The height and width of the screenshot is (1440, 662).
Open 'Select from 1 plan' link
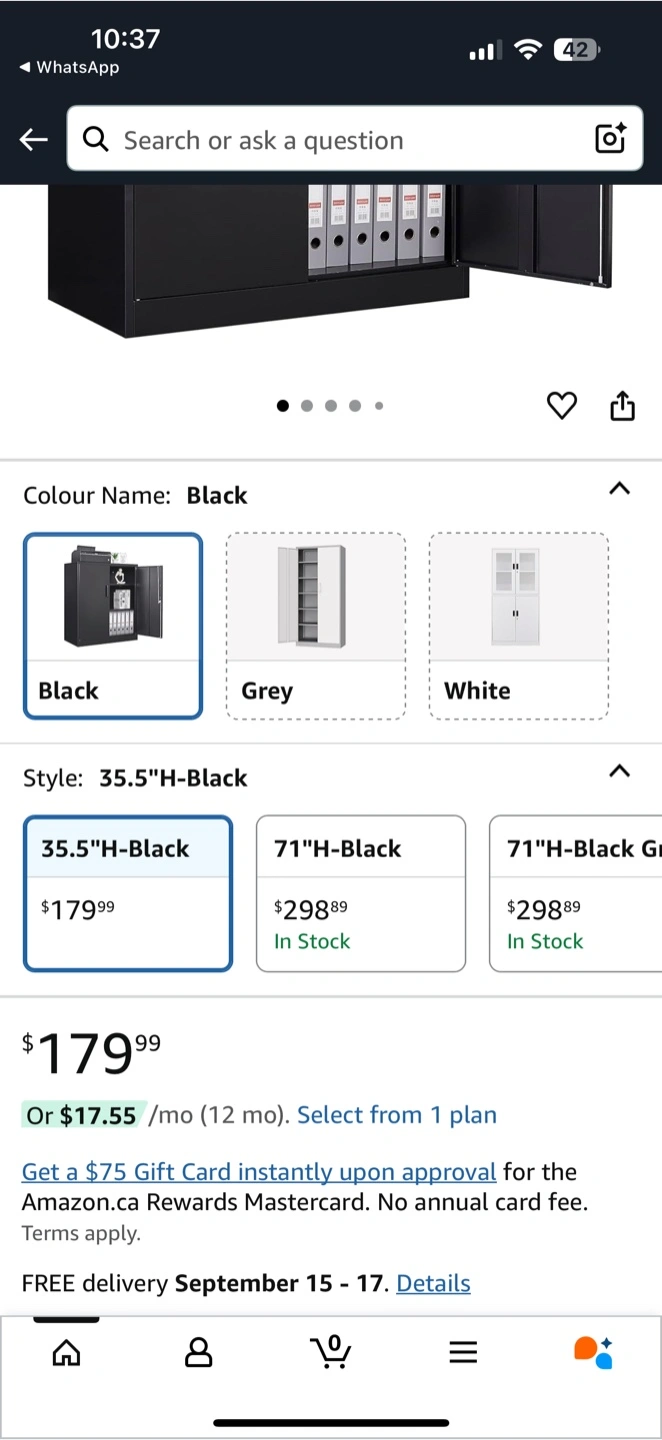[x=397, y=1115]
